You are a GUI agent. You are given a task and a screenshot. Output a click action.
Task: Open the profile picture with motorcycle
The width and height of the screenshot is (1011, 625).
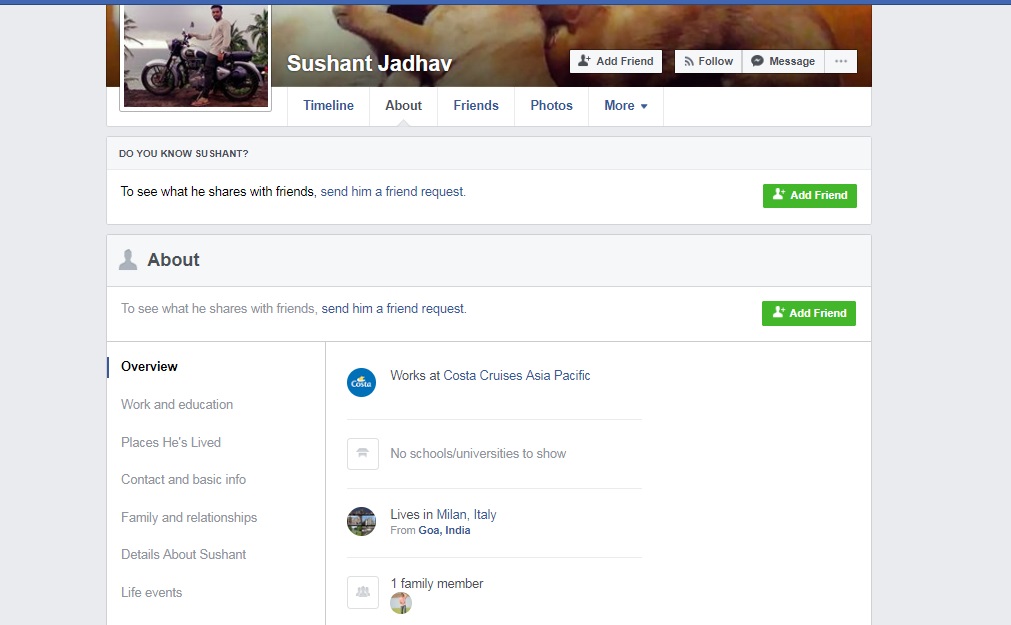click(196, 56)
